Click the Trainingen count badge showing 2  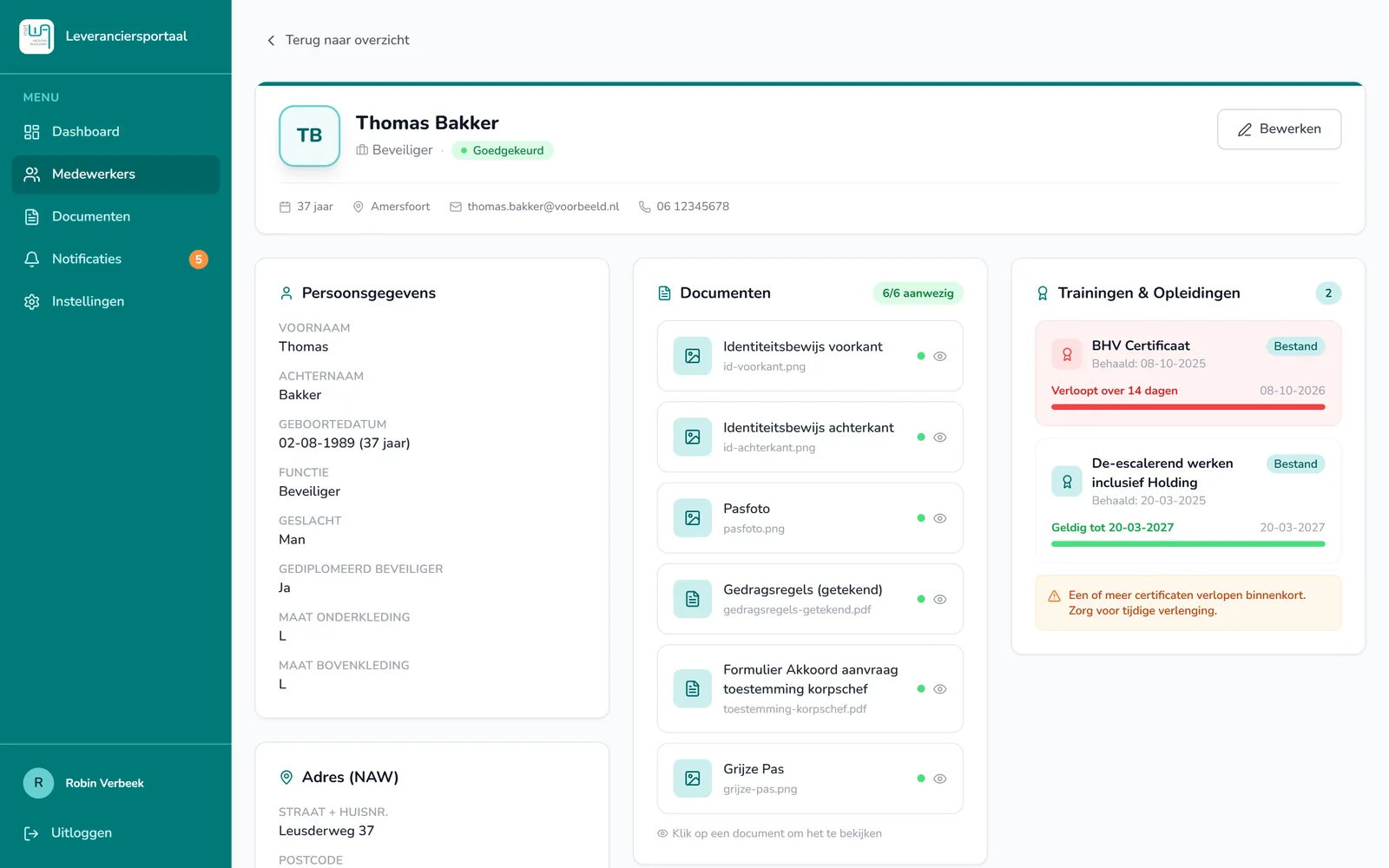pyautogui.click(x=1328, y=293)
